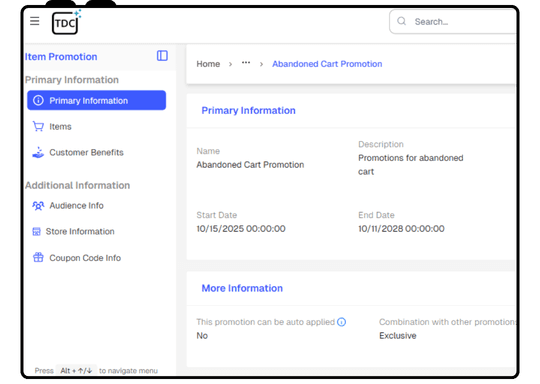This screenshot has width=540, height=384.
Task: Click start date 10/15/2025 00:00:00
Action: (x=241, y=229)
